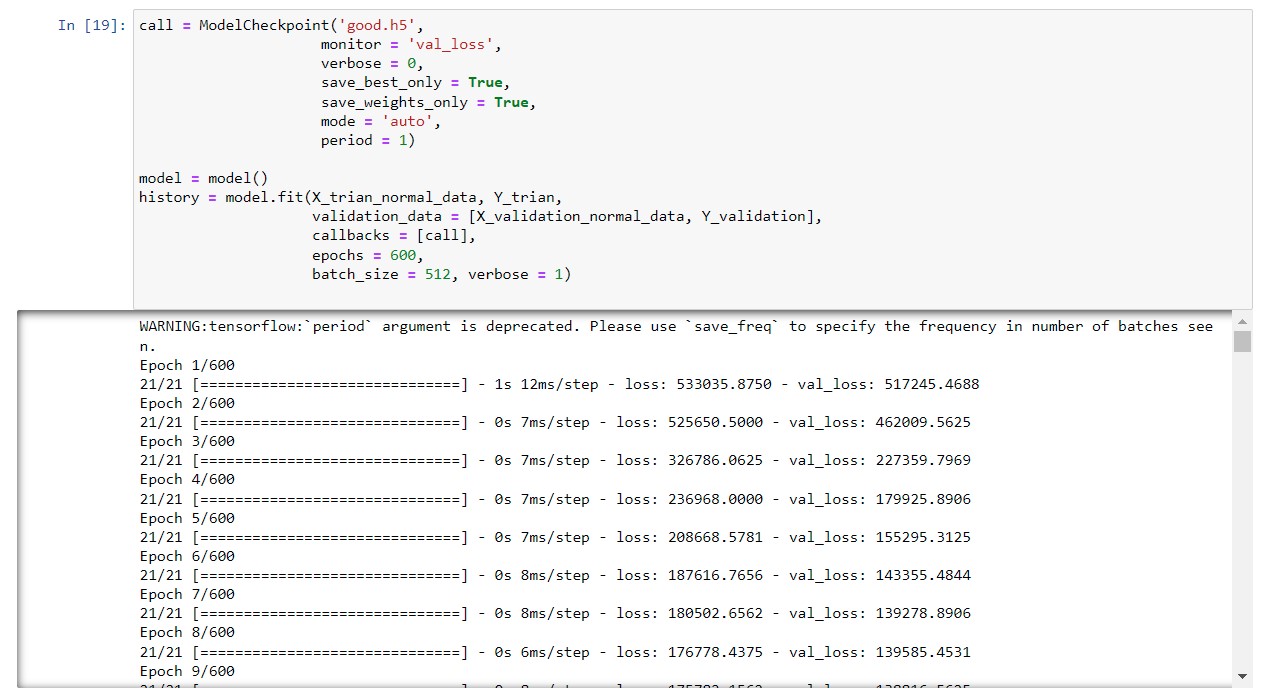Click the line "save_best_only = True,"

click(416, 82)
